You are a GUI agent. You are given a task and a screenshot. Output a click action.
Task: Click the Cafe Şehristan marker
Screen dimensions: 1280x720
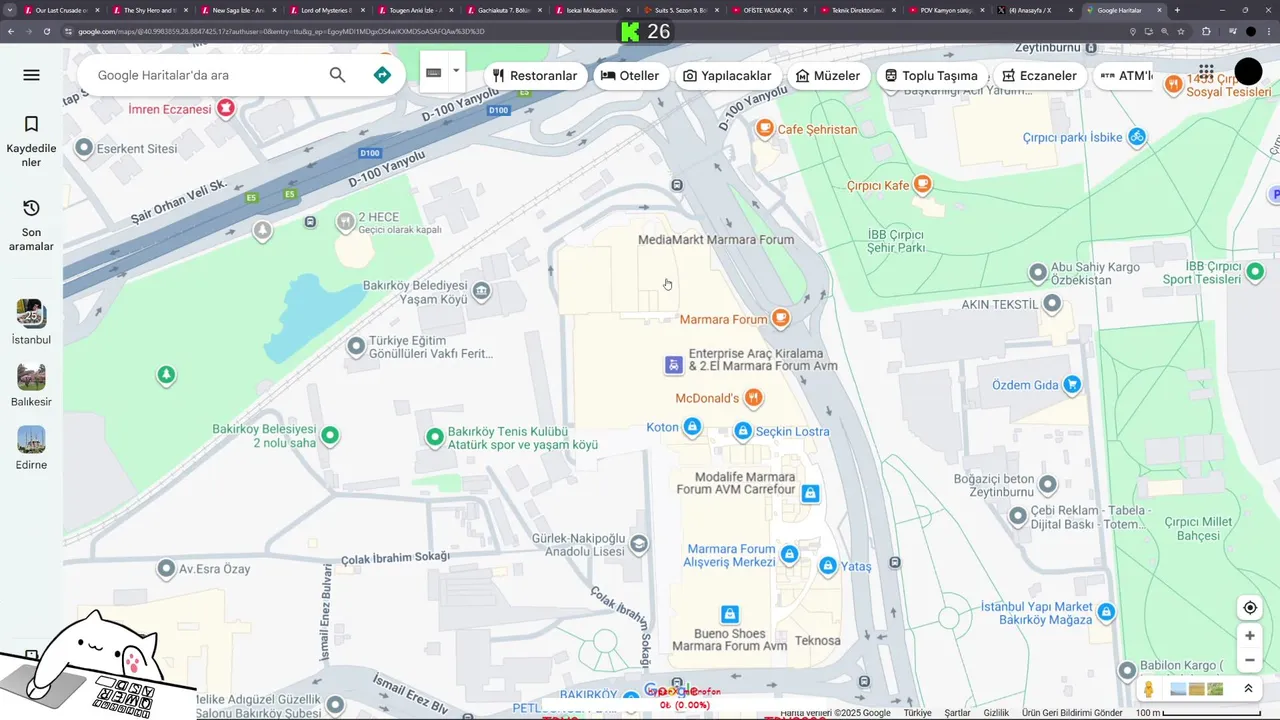click(764, 129)
